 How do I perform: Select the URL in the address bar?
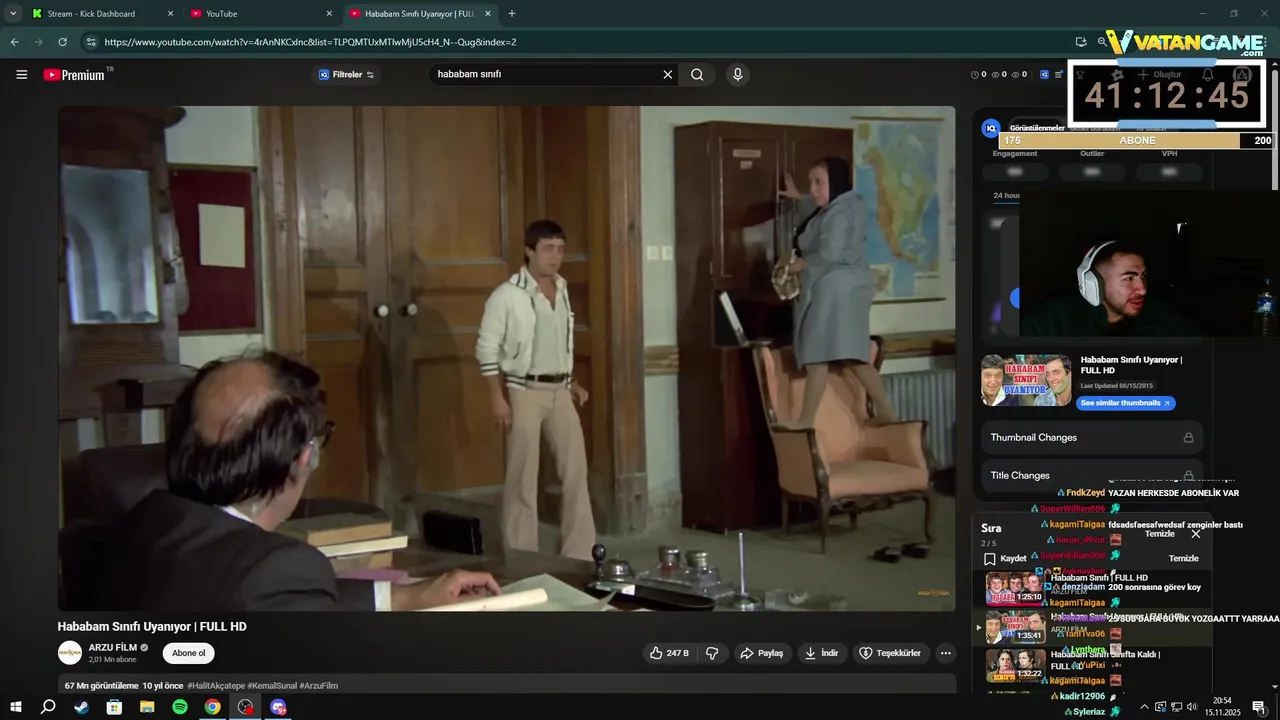[310, 42]
